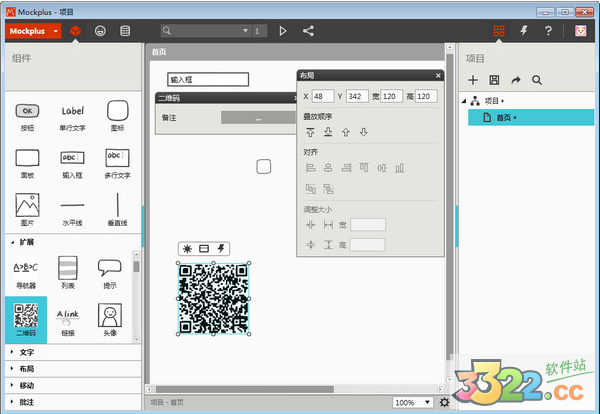Select the A link 链接 component
This screenshot has height=414, width=600.
[68, 322]
